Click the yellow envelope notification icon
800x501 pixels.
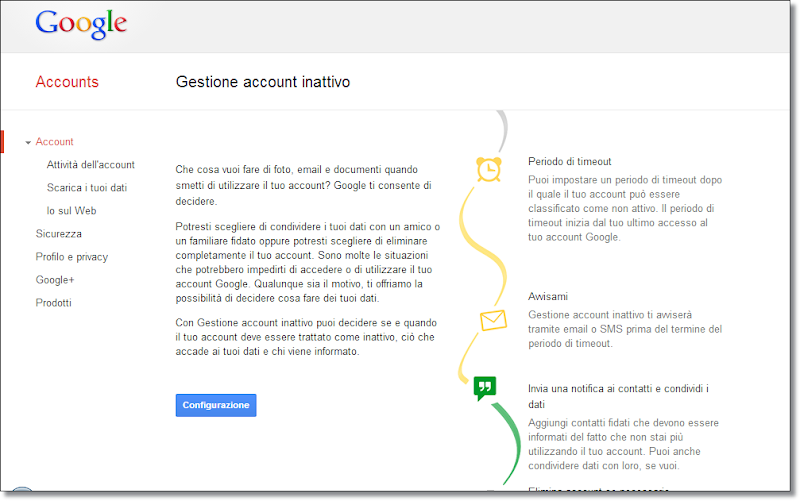pyautogui.click(x=493, y=320)
